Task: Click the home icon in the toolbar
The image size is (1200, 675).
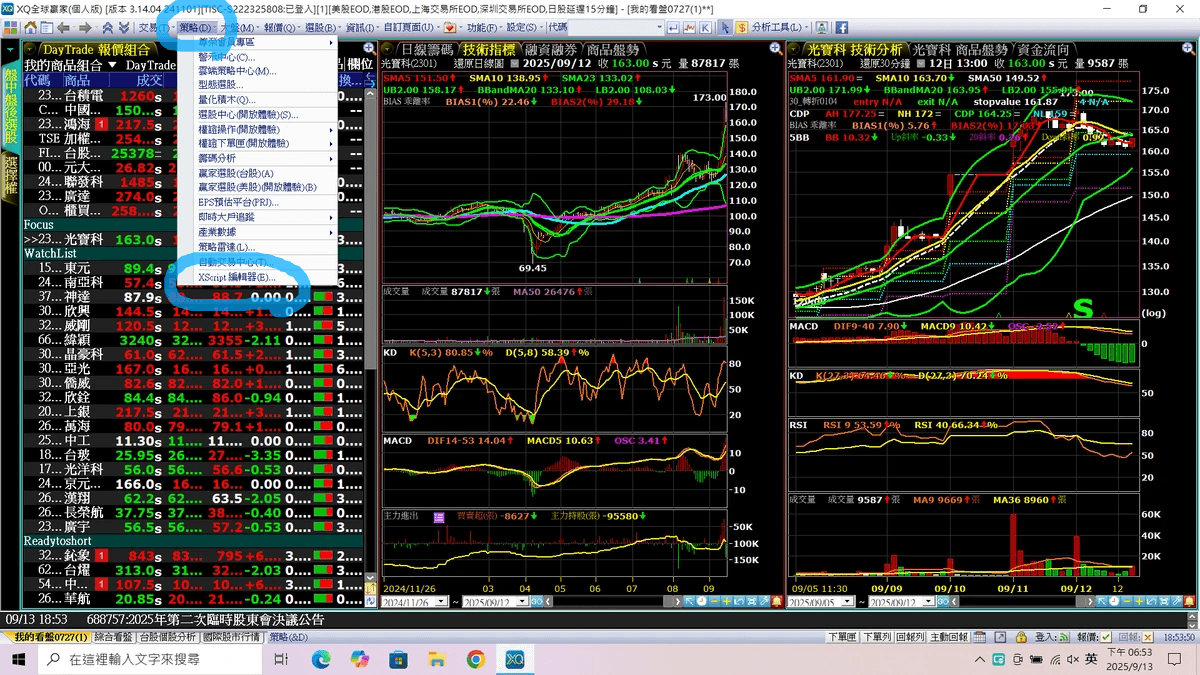Action: click(x=31, y=27)
